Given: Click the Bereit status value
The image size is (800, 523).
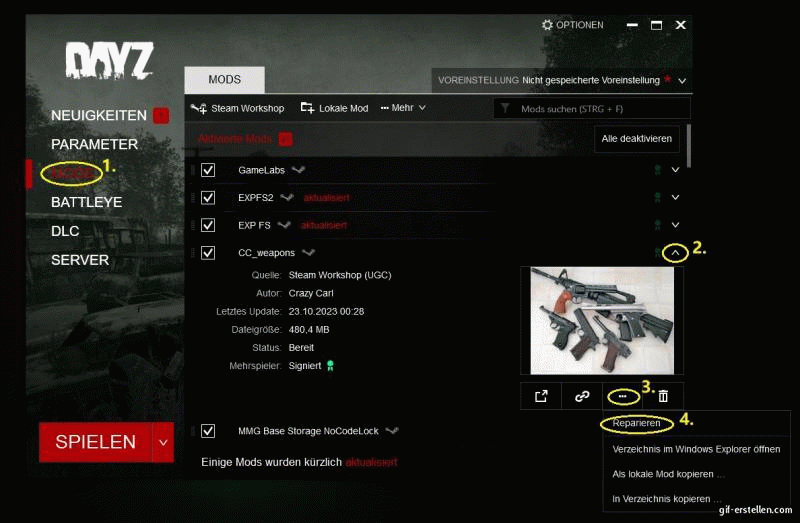Looking at the screenshot, I should (301, 348).
